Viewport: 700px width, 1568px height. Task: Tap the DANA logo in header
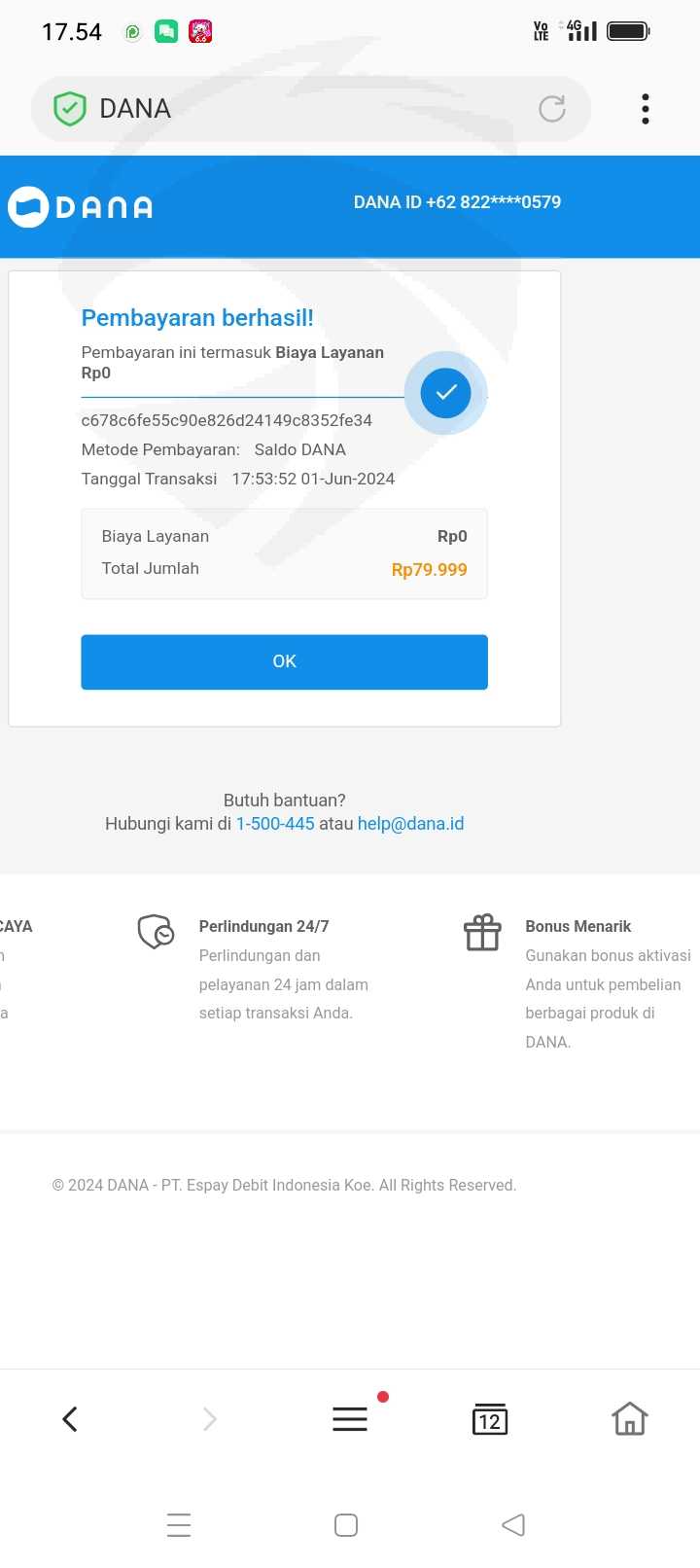pyautogui.click(x=82, y=206)
